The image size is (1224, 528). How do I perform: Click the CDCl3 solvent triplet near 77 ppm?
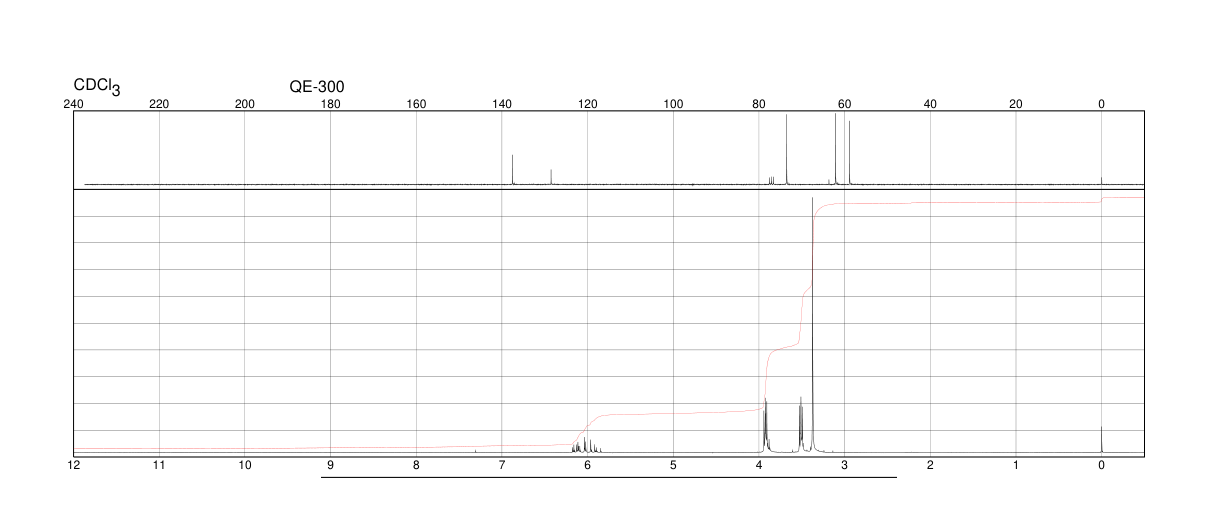771,181
